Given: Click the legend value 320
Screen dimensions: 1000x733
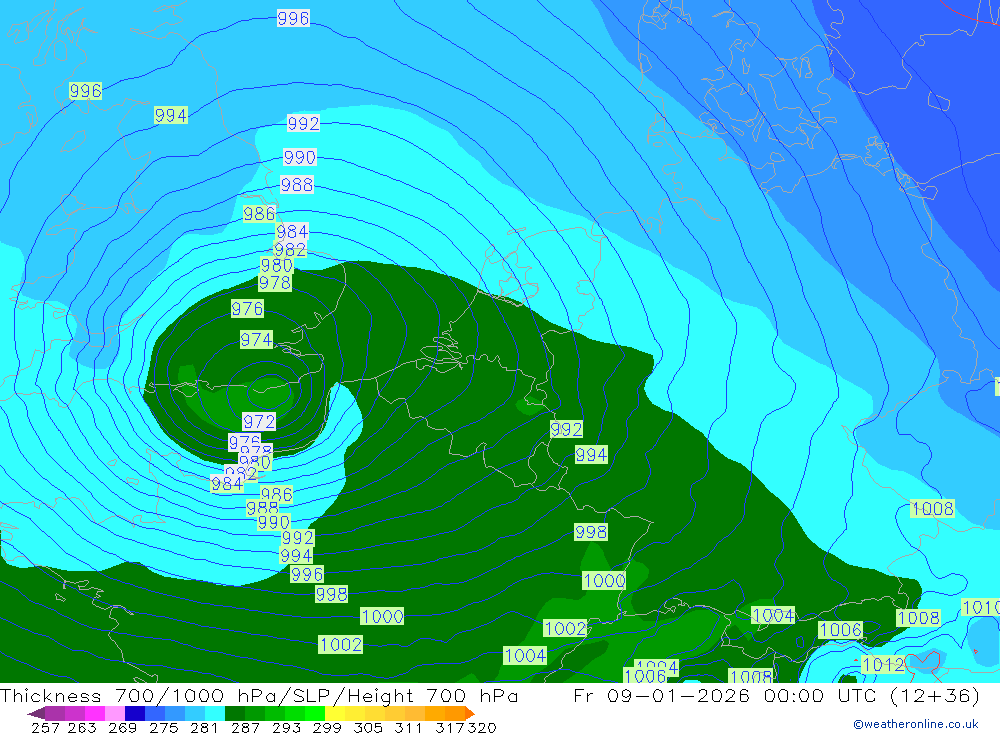Looking at the screenshot, I should pos(482,728).
